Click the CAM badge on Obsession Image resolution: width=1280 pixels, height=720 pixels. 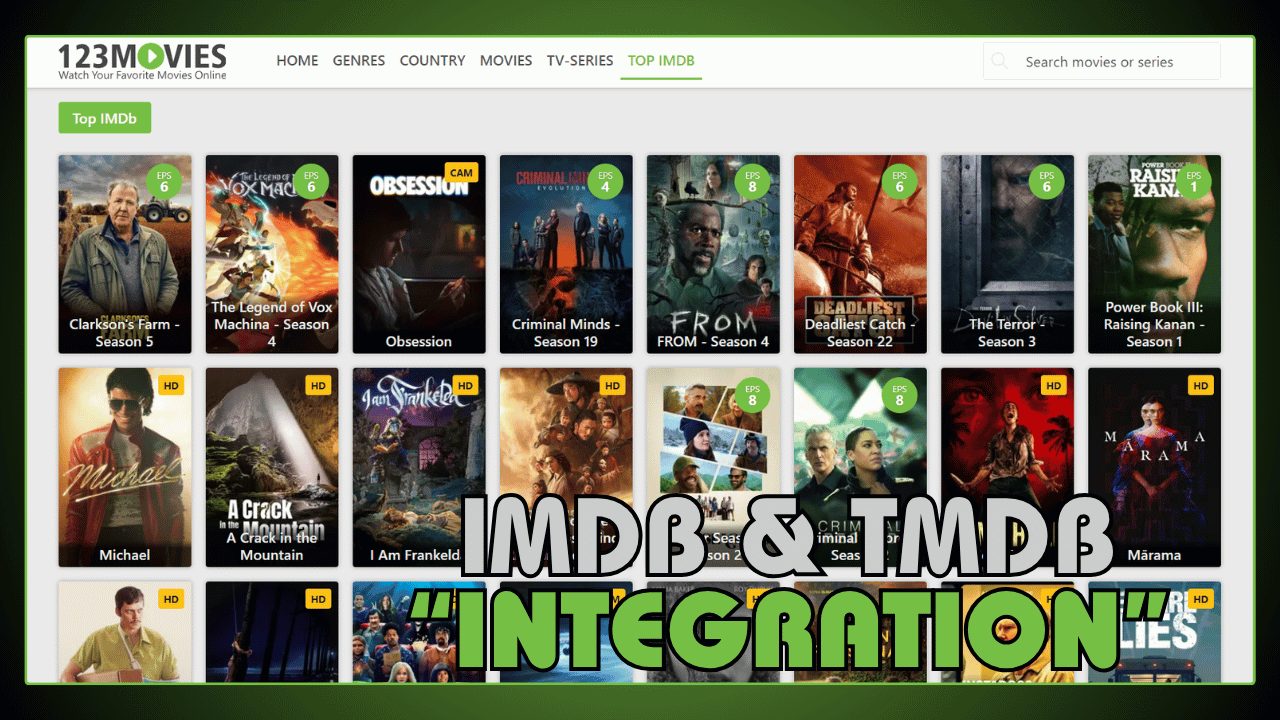coord(461,172)
